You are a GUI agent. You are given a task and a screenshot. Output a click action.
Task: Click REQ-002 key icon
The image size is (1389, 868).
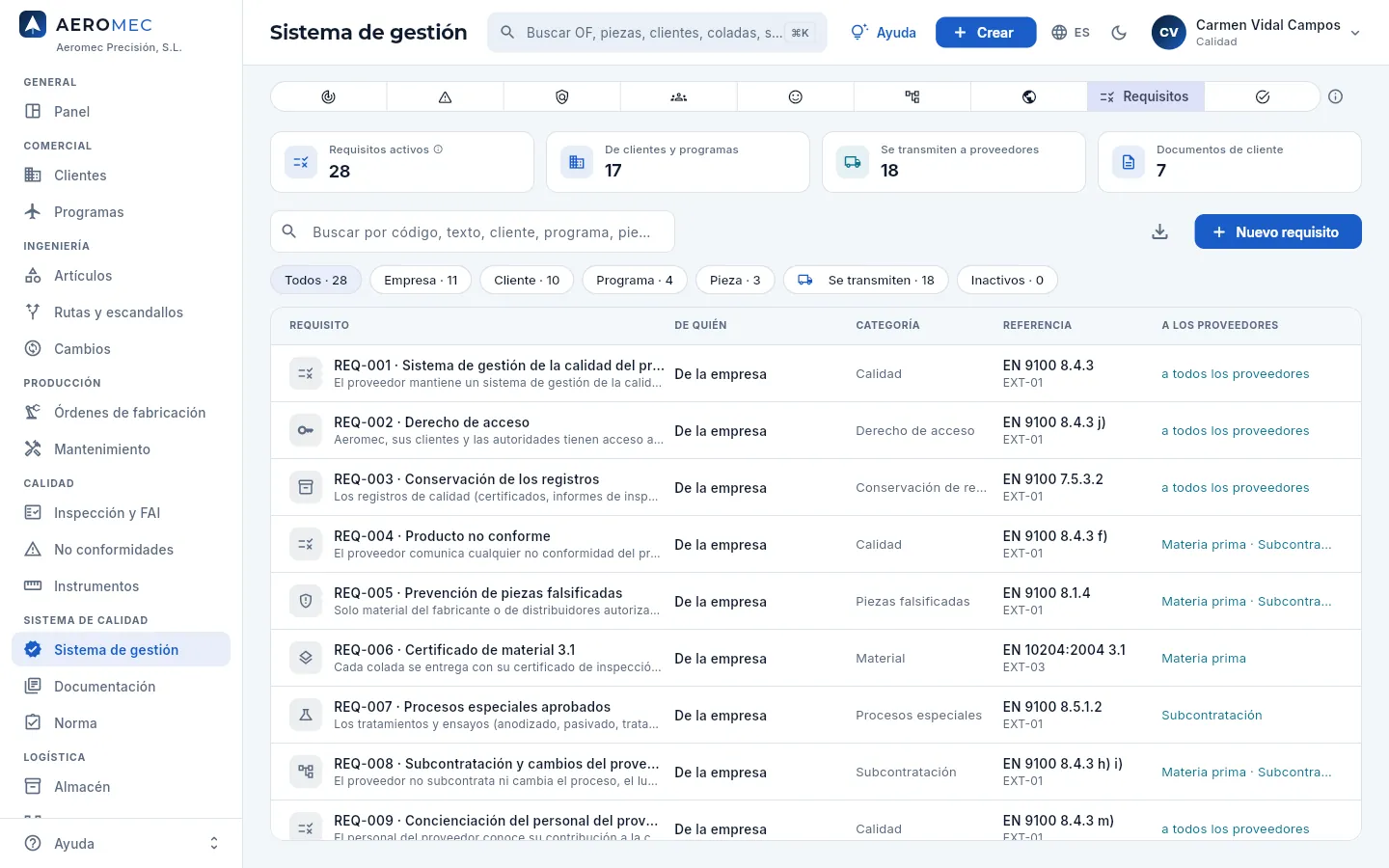(306, 430)
